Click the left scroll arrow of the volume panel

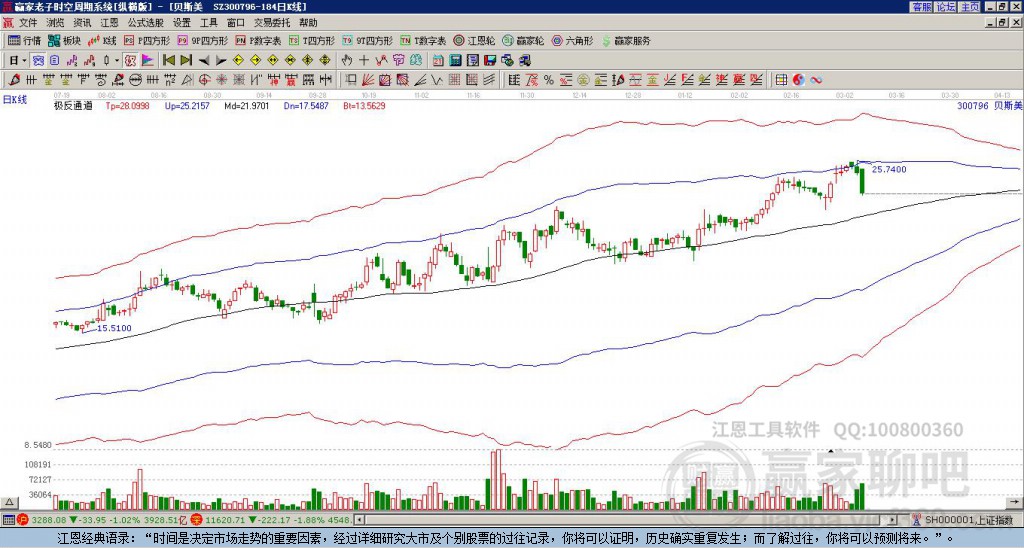pos(358,520)
